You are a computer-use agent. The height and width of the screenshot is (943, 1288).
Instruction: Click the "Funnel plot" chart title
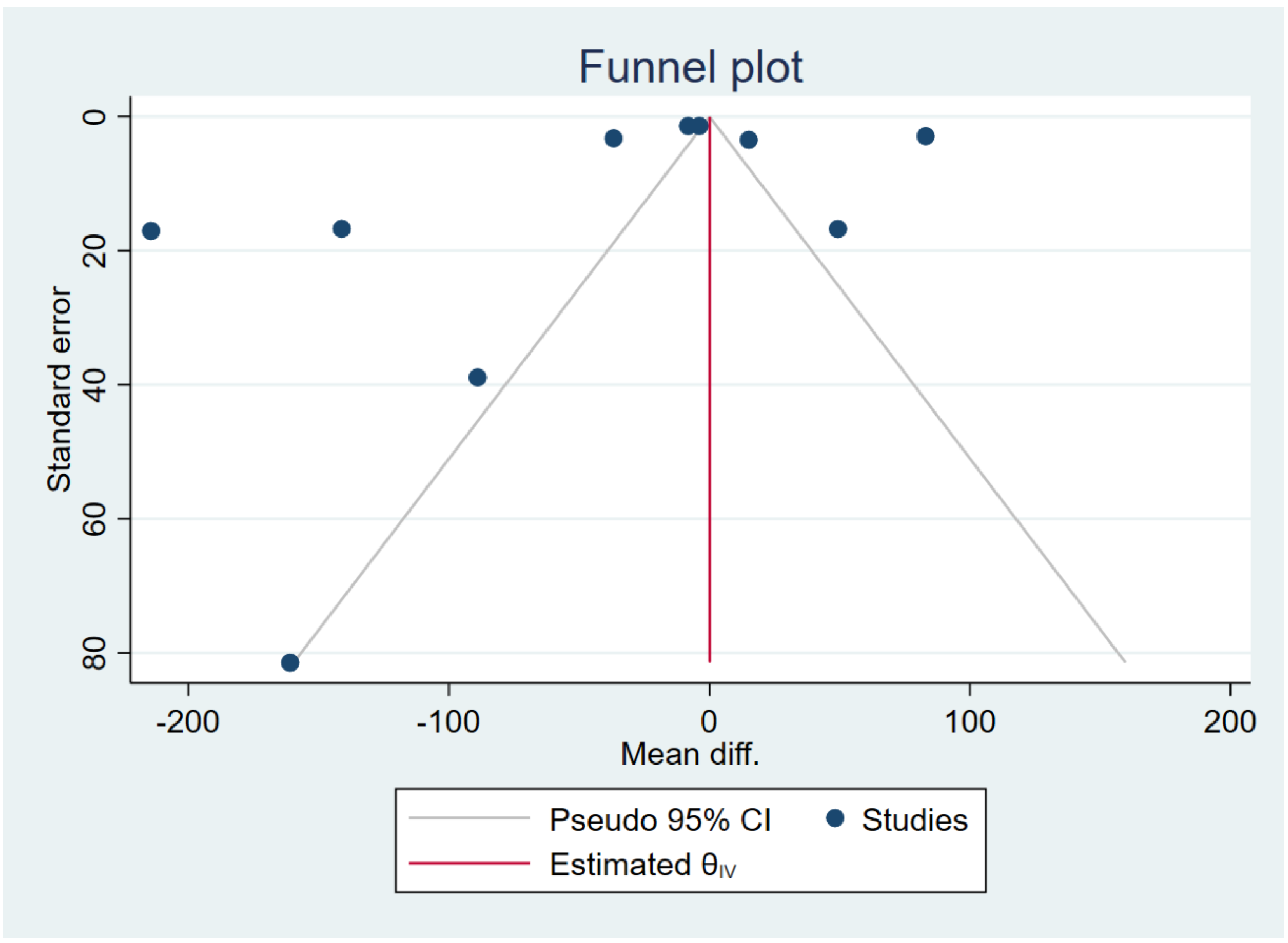click(x=690, y=67)
